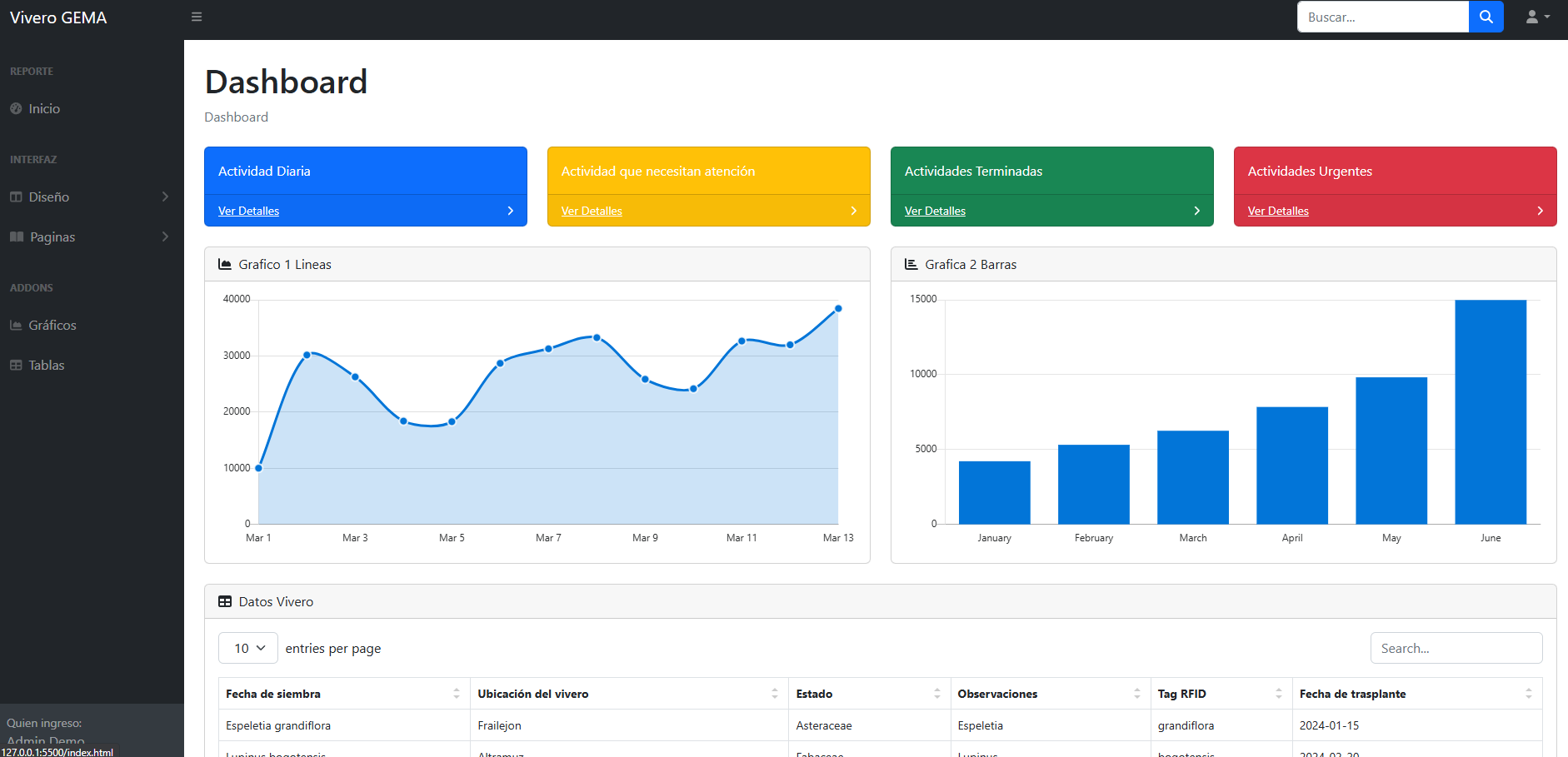Go to Tablas in the sidebar
The width and height of the screenshot is (1568, 757).
click(x=92, y=365)
